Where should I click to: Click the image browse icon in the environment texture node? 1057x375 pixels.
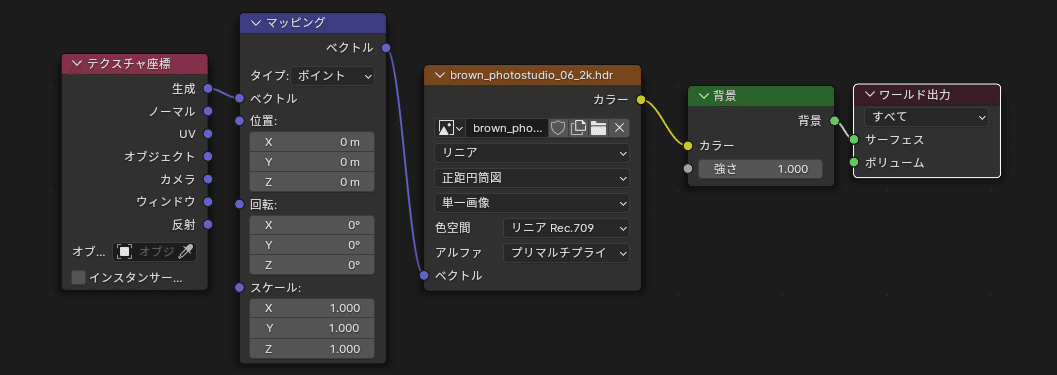point(450,128)
